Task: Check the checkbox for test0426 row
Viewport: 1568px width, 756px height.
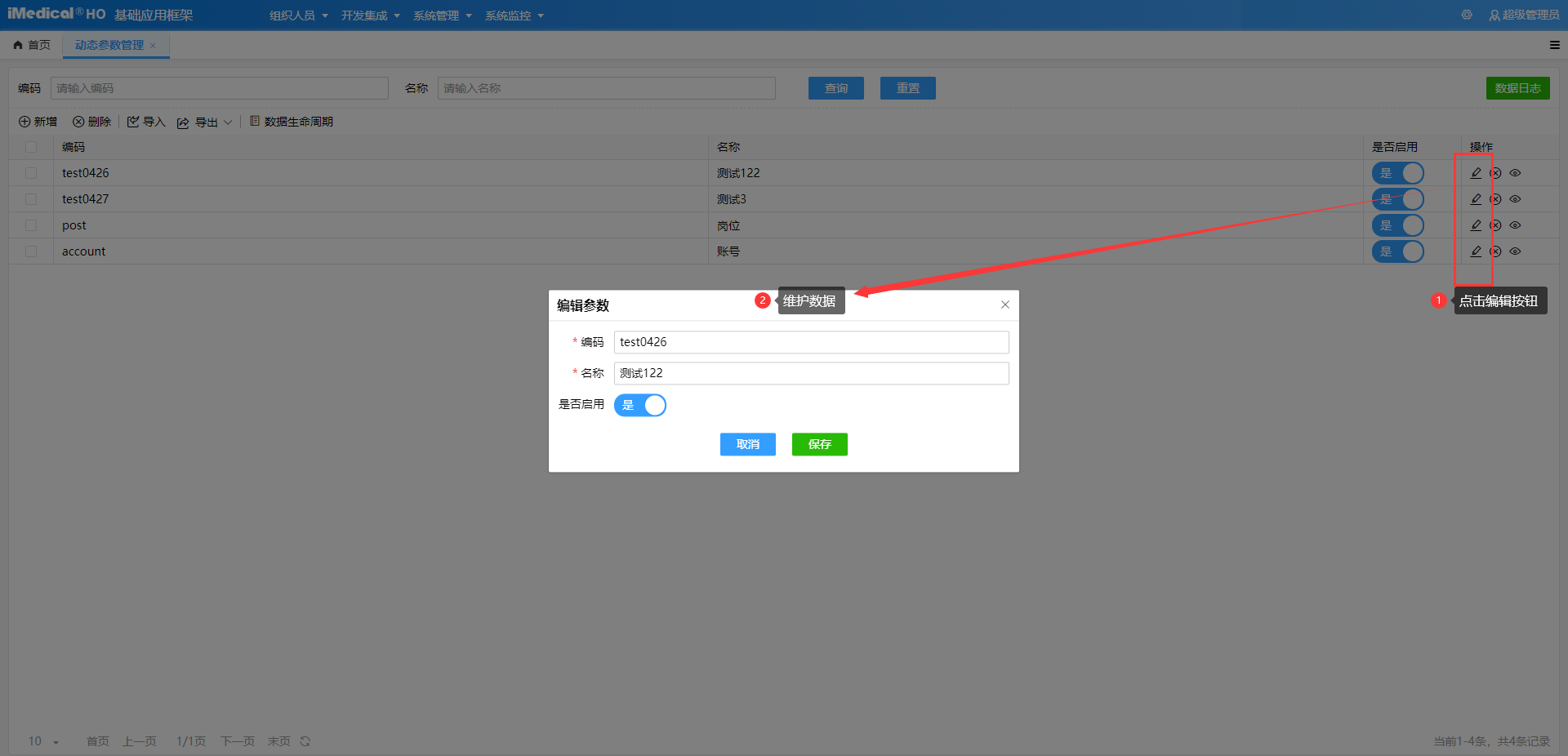Action: [31, 173]
